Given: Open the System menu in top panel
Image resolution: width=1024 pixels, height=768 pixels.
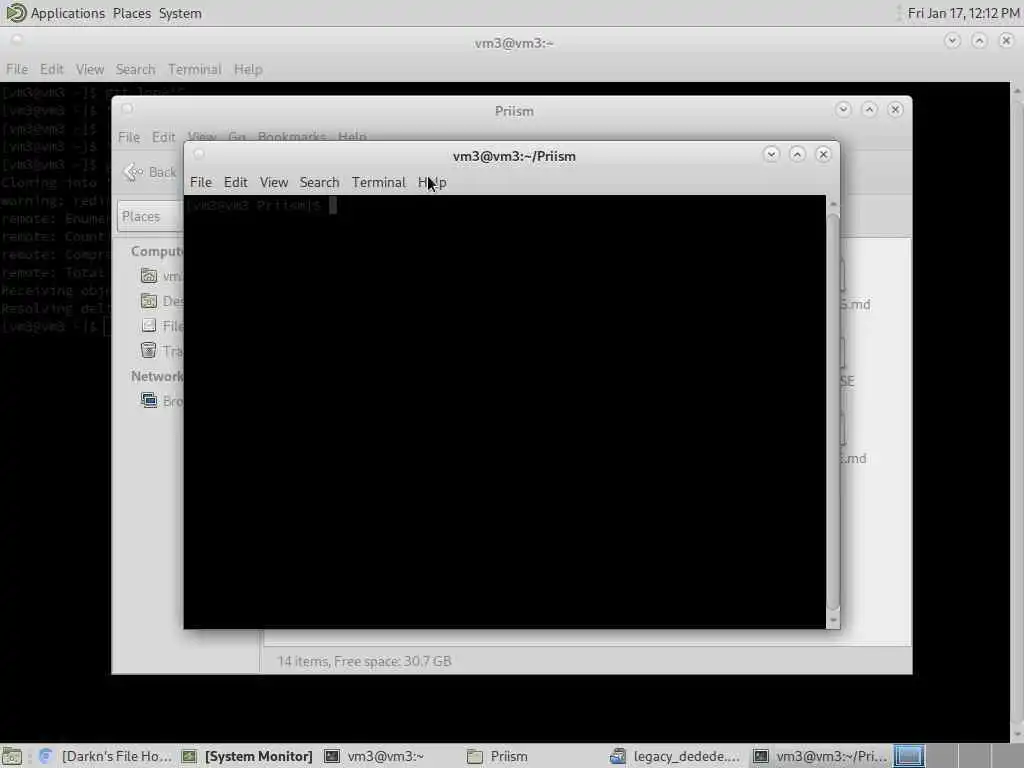Looking at the screenshot, I should [180, 13].
